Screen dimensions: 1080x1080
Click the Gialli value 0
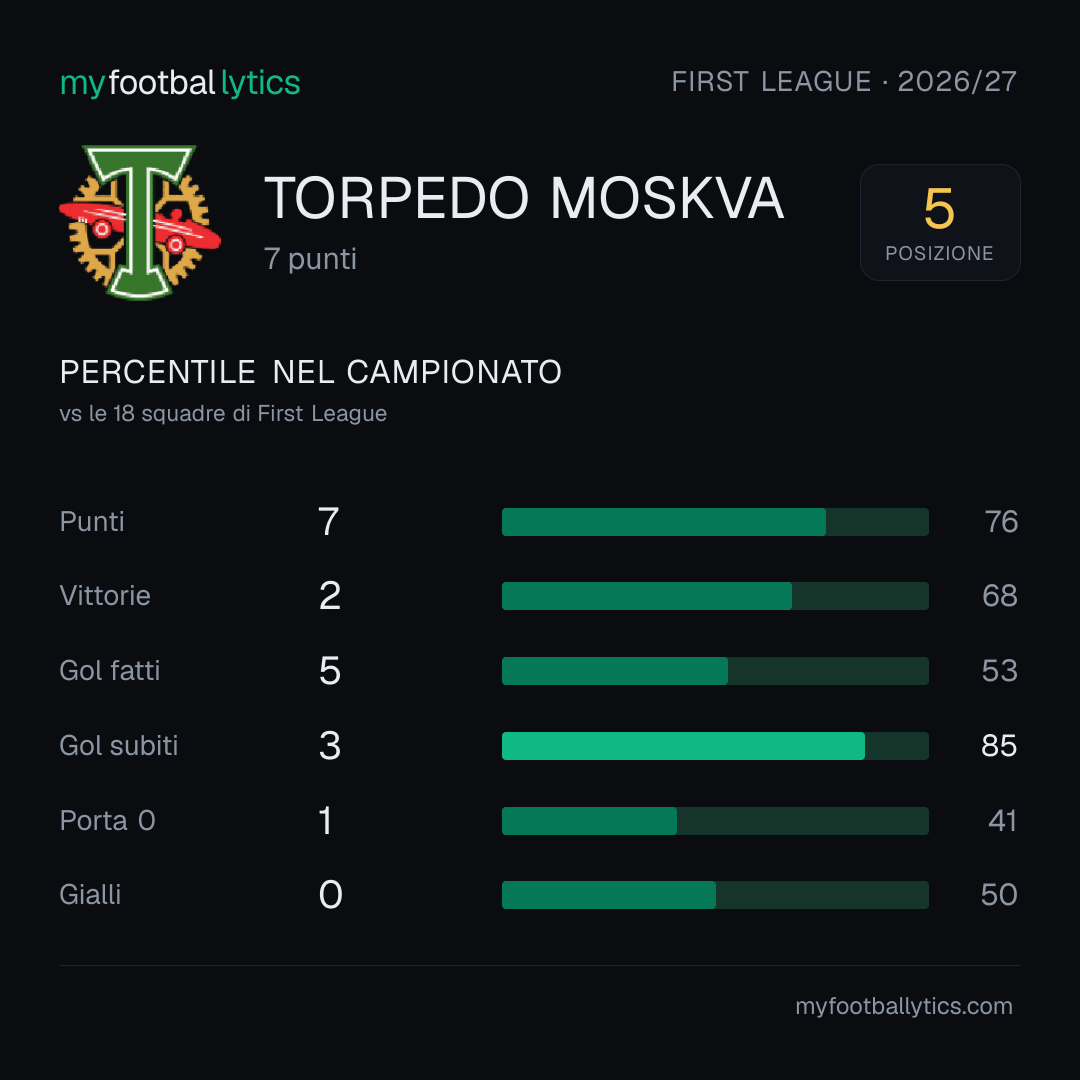[x=331, y=895]
